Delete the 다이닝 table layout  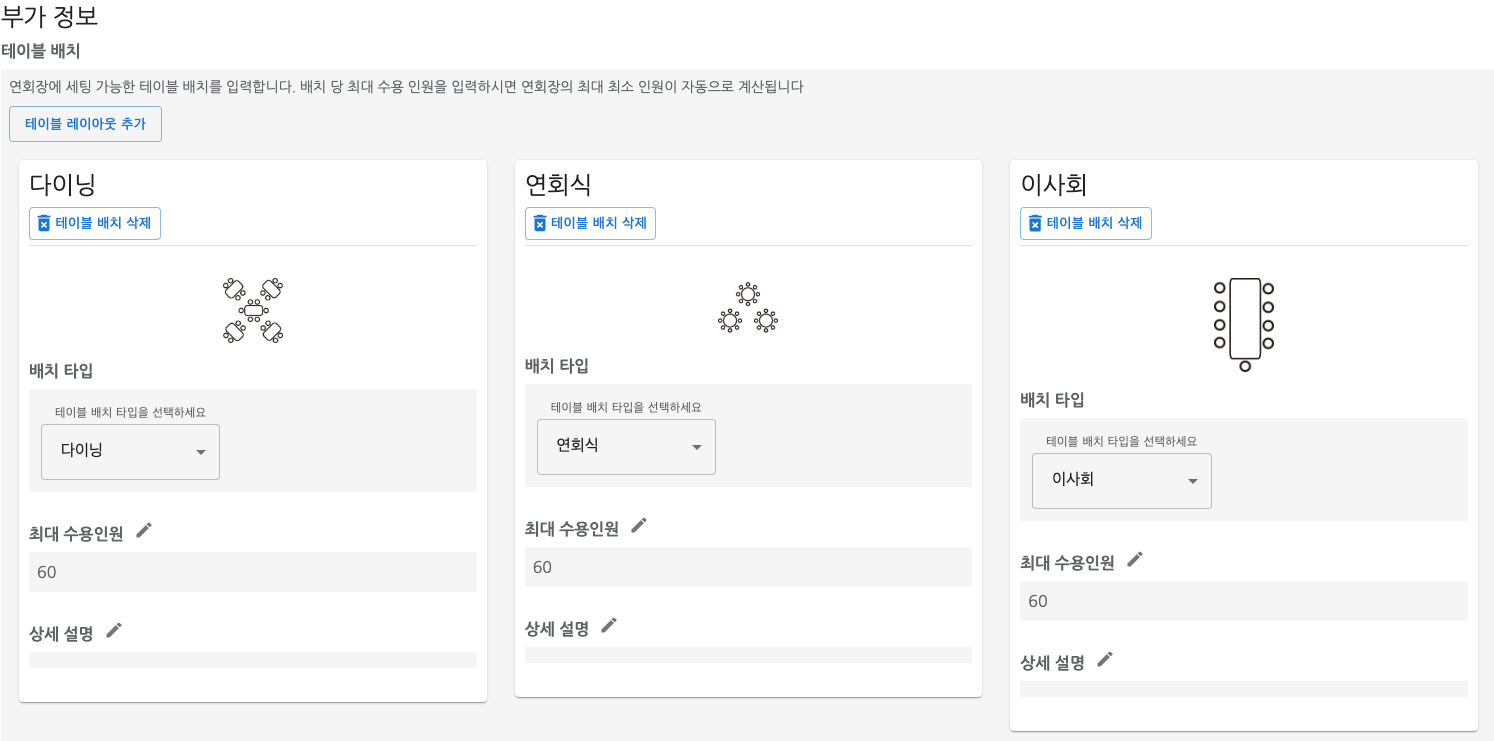(95, 223)
